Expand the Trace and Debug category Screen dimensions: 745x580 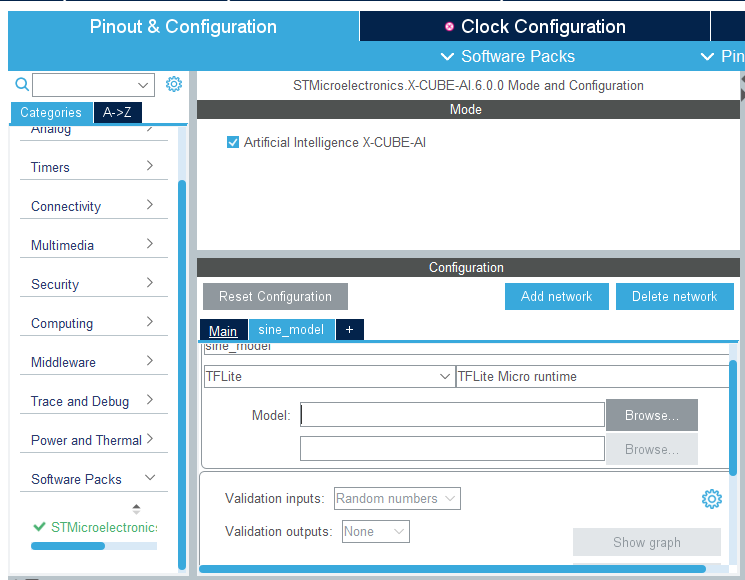(x=94, y=400)
